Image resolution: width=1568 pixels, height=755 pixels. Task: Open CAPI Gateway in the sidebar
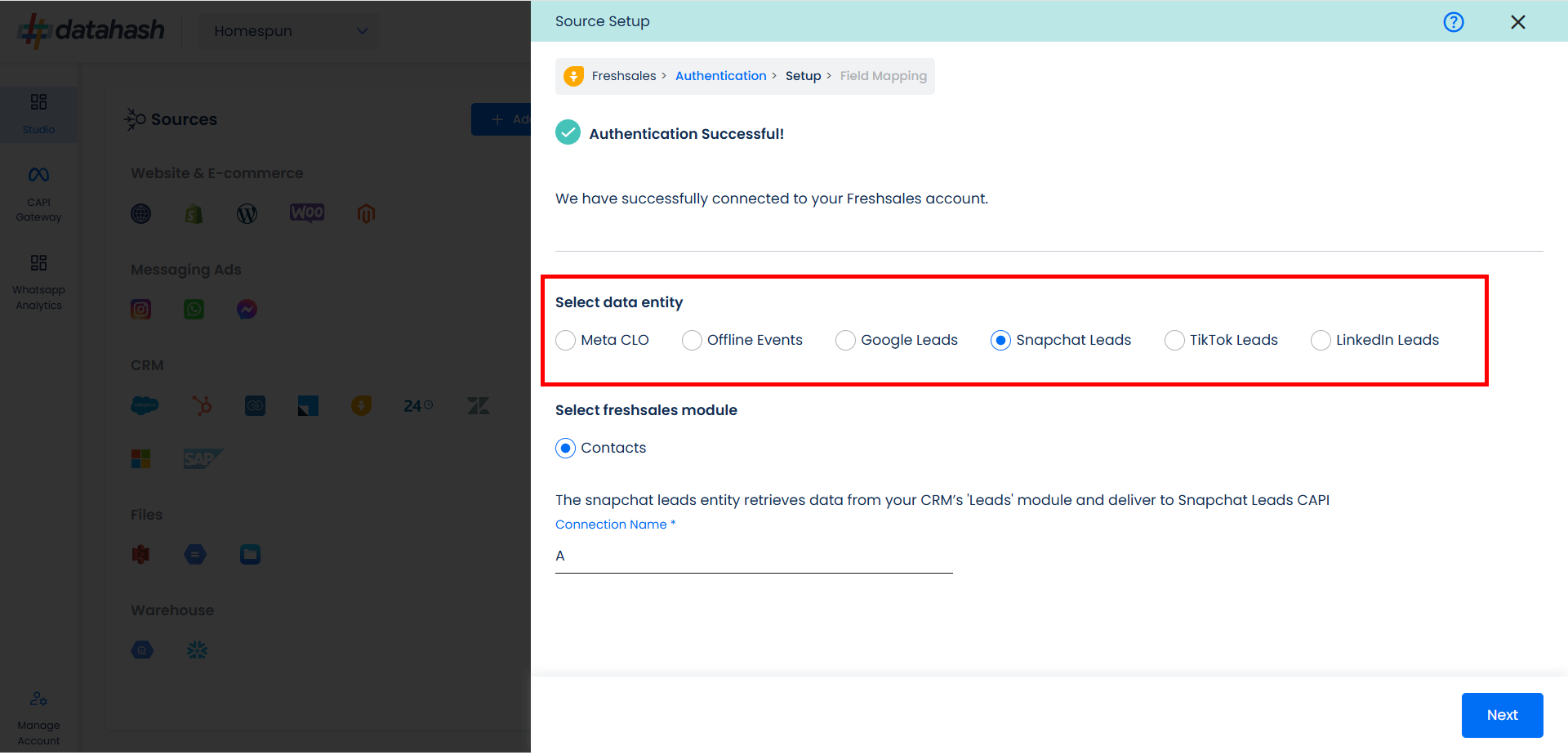(38, 194)
